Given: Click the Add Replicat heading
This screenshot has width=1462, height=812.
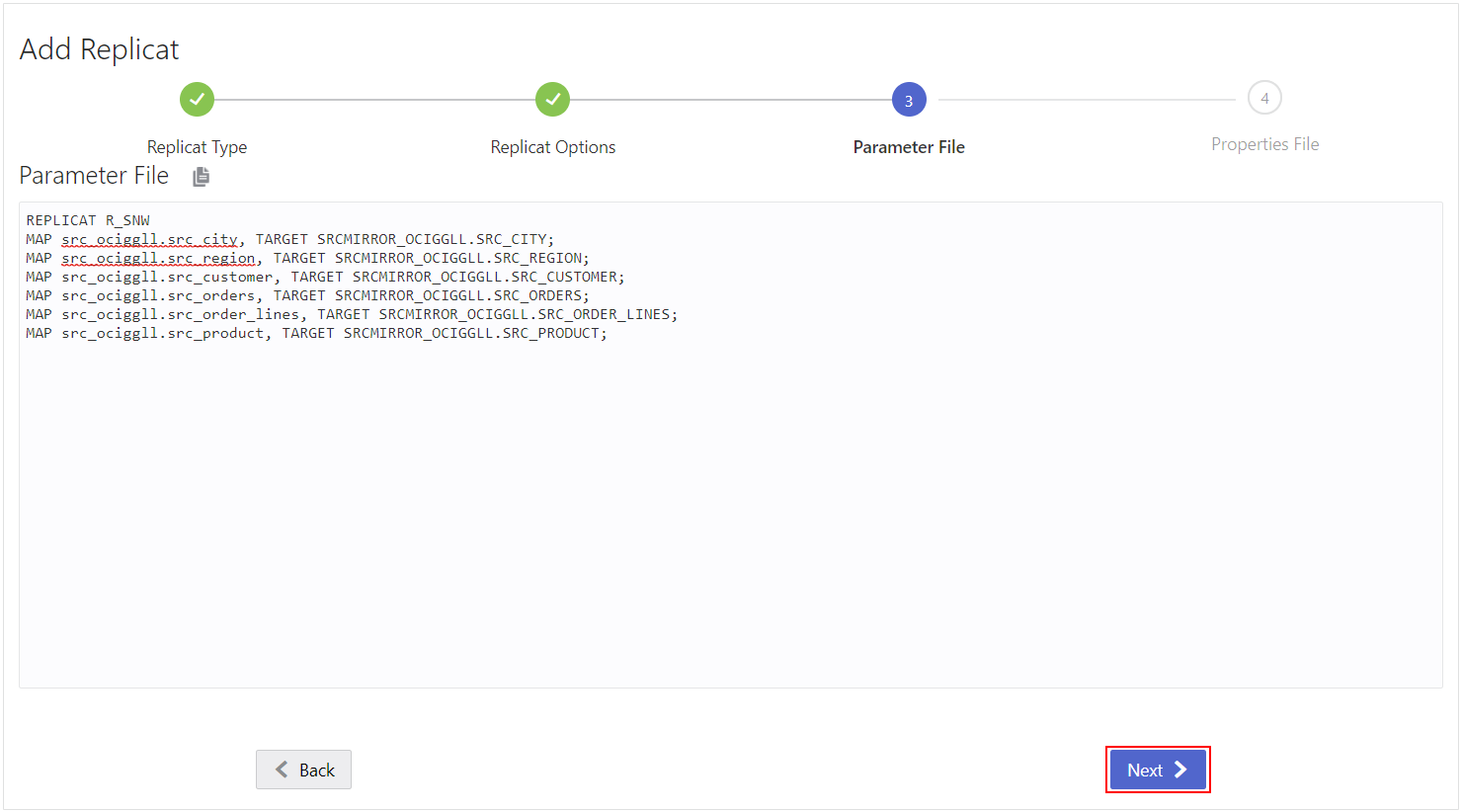Looking at the screenshot, I should (99, 47).
